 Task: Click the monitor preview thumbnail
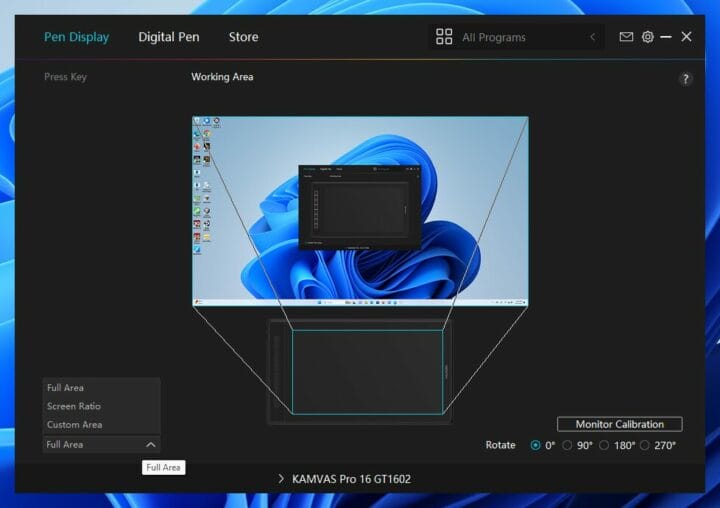tap(360, 211)
